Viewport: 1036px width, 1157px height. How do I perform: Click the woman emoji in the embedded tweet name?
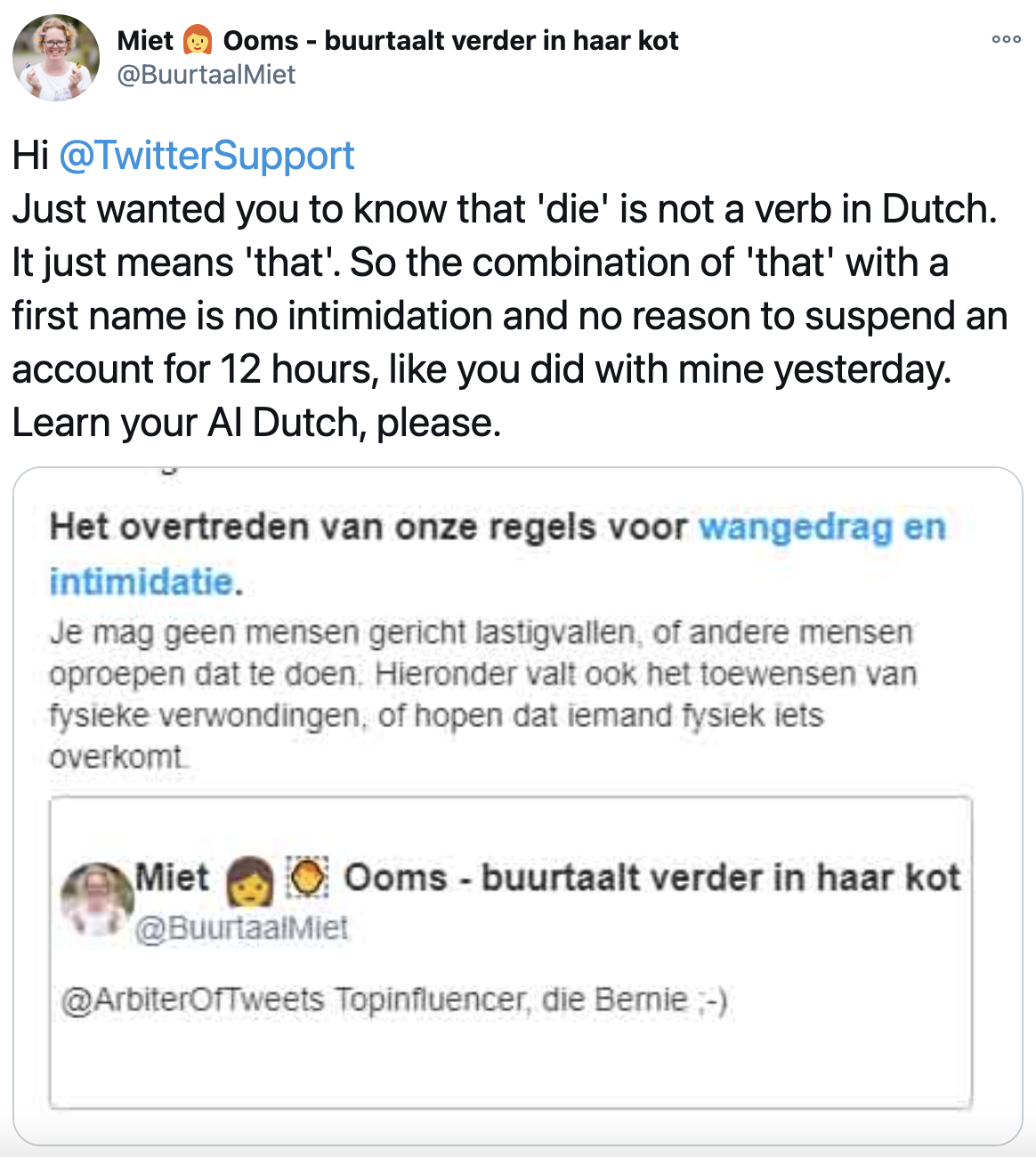point(249,880)
